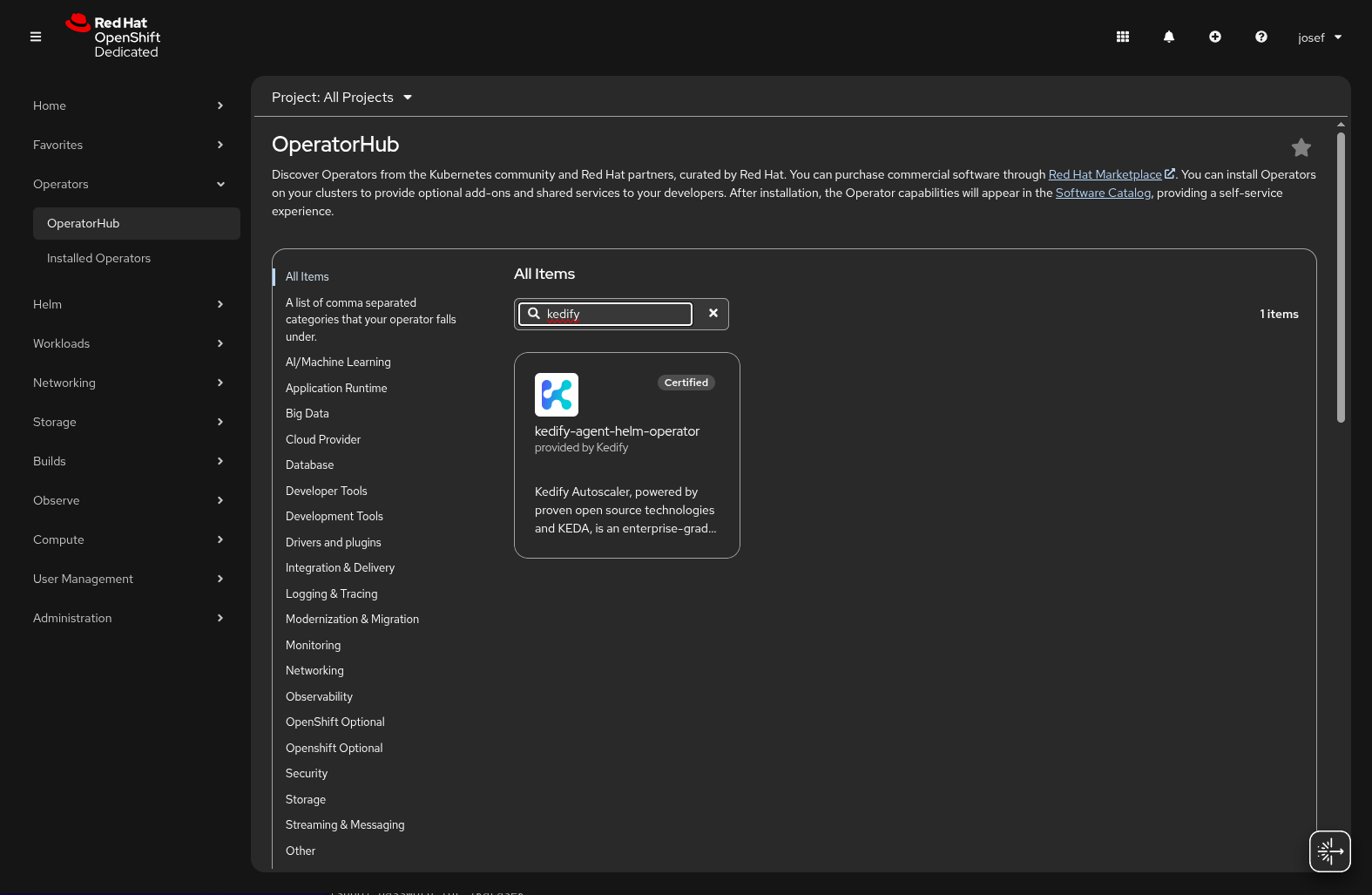Open the help question mark menu
The height and width of the screenshot is (895, 1372).
click(x=1261, y=37)
